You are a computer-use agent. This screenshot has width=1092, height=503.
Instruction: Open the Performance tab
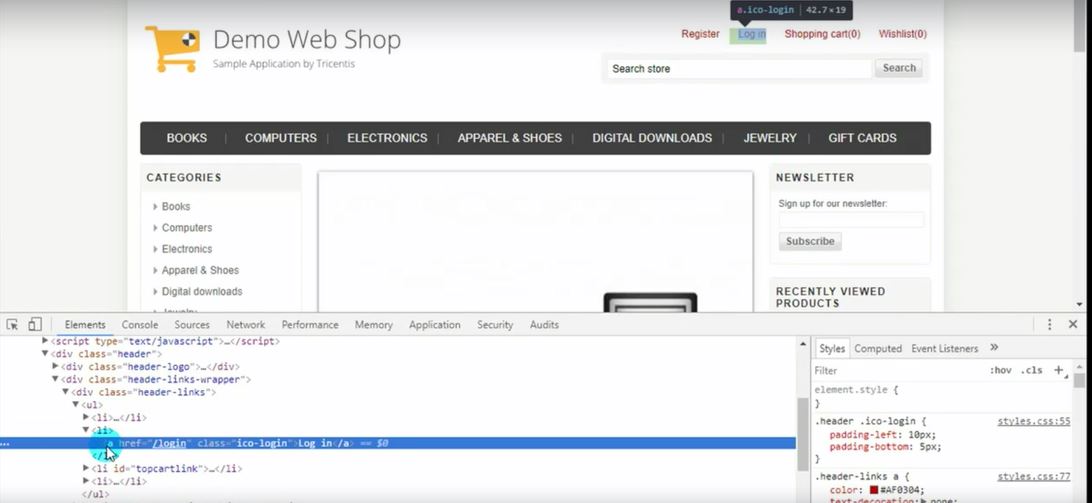point(310,325)
